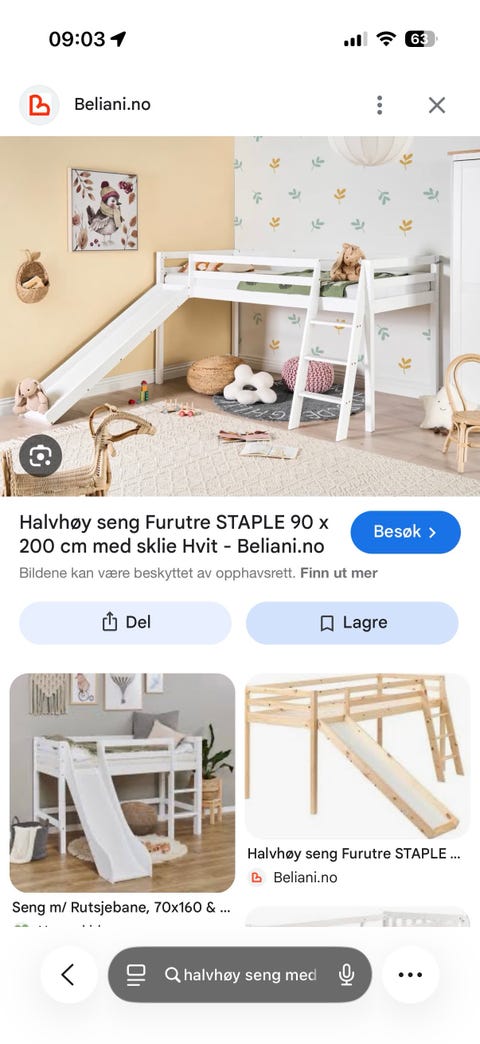Screen dimensions: 480x1044
Task: Tap the Seng m/ Rutsjebane result caption
Action: (x=122, y=908)
